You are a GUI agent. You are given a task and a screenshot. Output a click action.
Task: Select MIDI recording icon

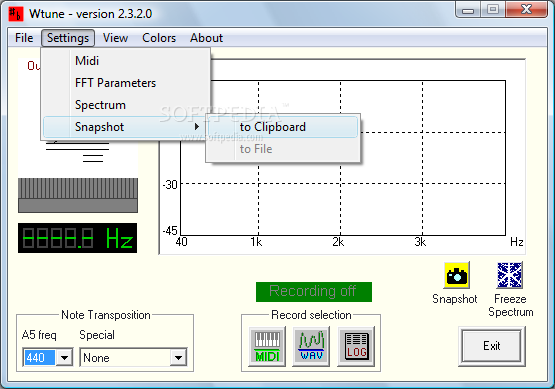click(267, 347)
